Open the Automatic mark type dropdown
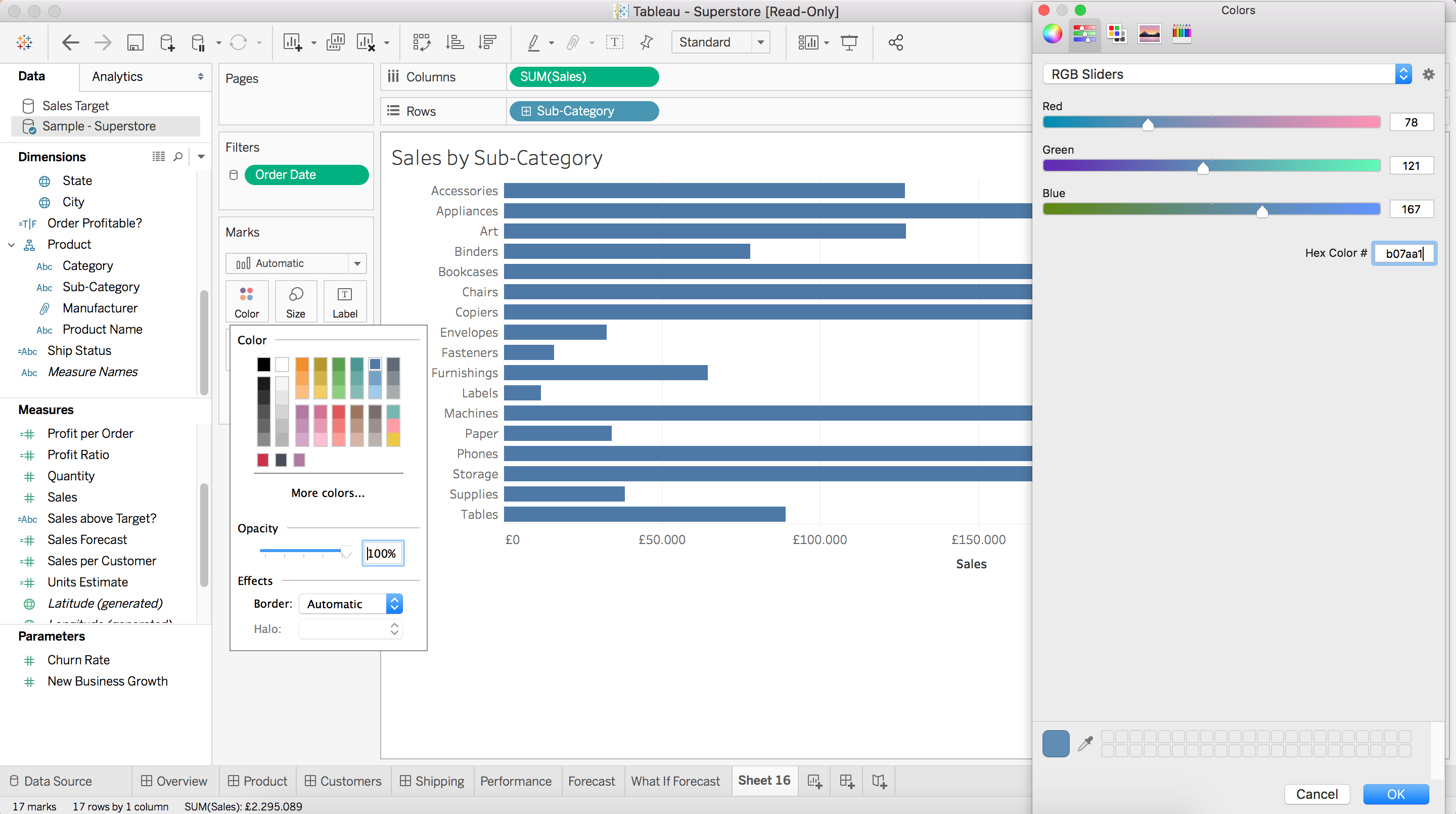 click(x=296, y=263)
